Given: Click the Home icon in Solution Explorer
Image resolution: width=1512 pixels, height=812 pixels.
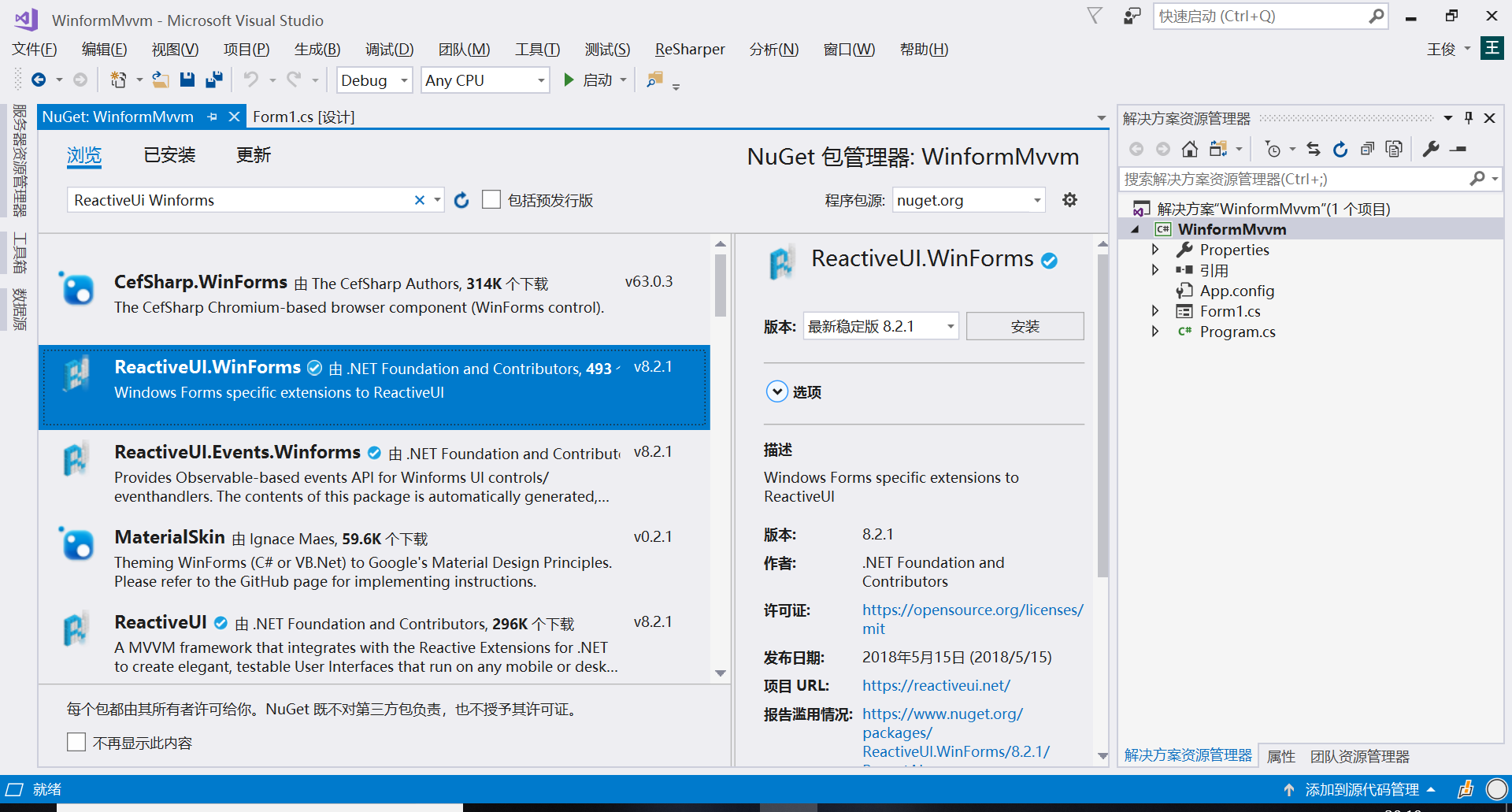Looking at the screenshot, I should point(1190,149).
